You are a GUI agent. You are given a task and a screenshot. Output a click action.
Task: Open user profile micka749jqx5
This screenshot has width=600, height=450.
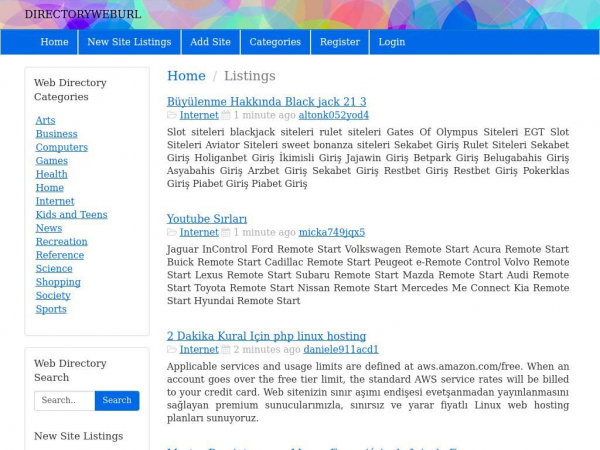pos(332,232)
